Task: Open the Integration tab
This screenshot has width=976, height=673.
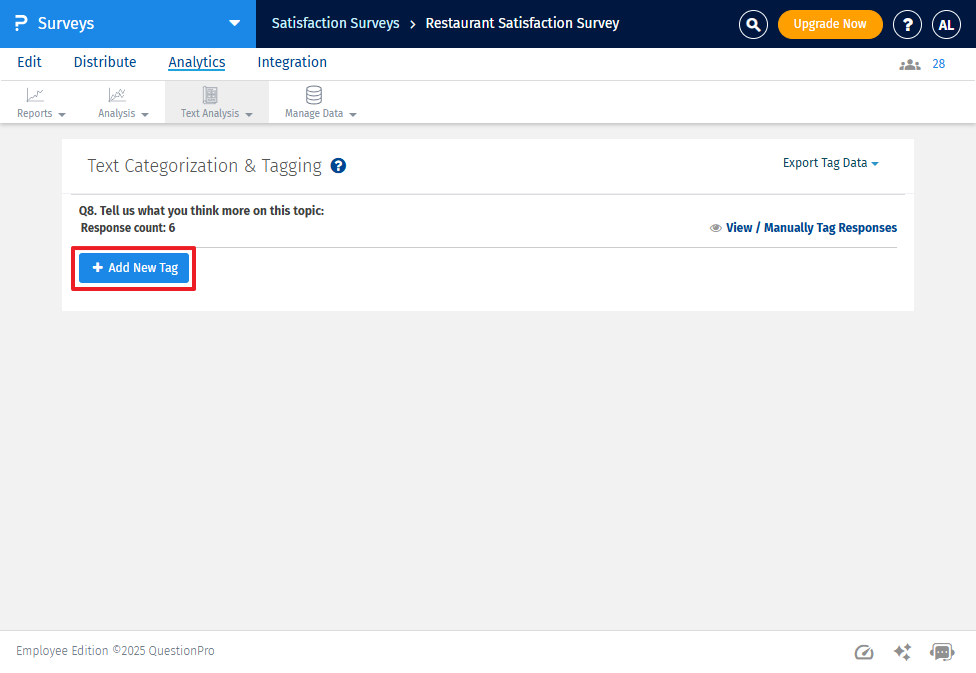Action: tap(292, 62)
